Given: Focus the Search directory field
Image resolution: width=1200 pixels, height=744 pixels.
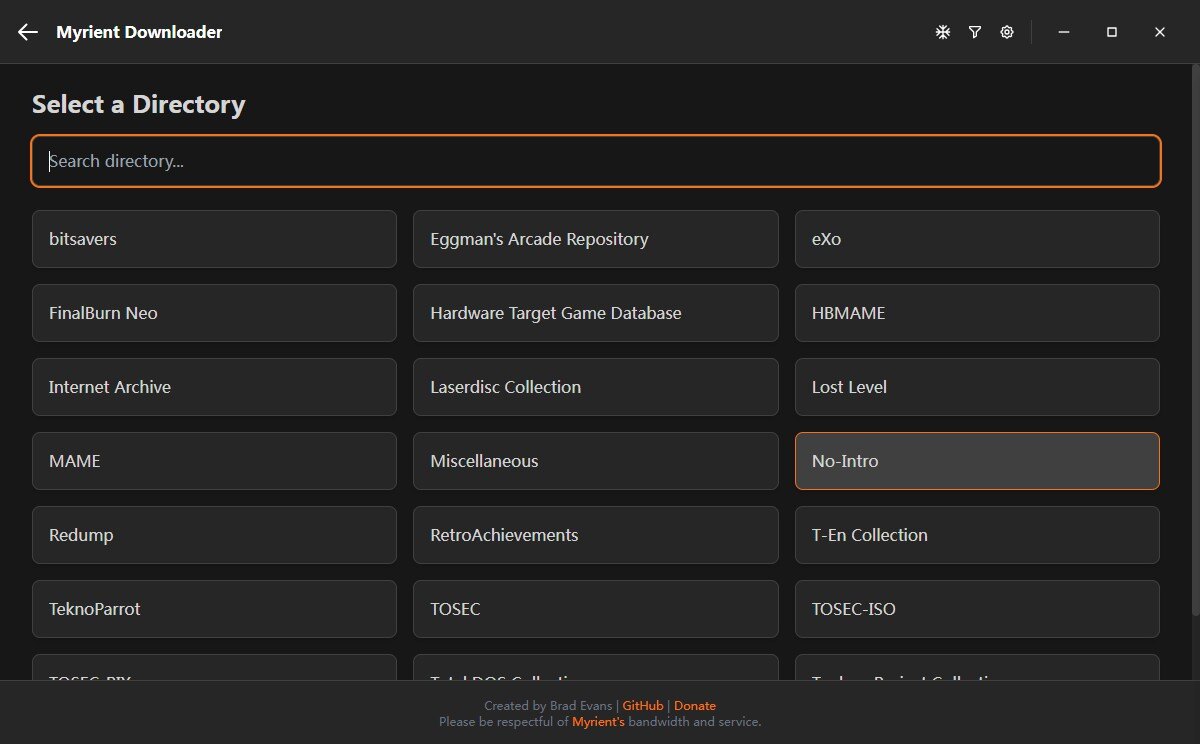Looking at the screenshot, I should (x=596, y=161).
